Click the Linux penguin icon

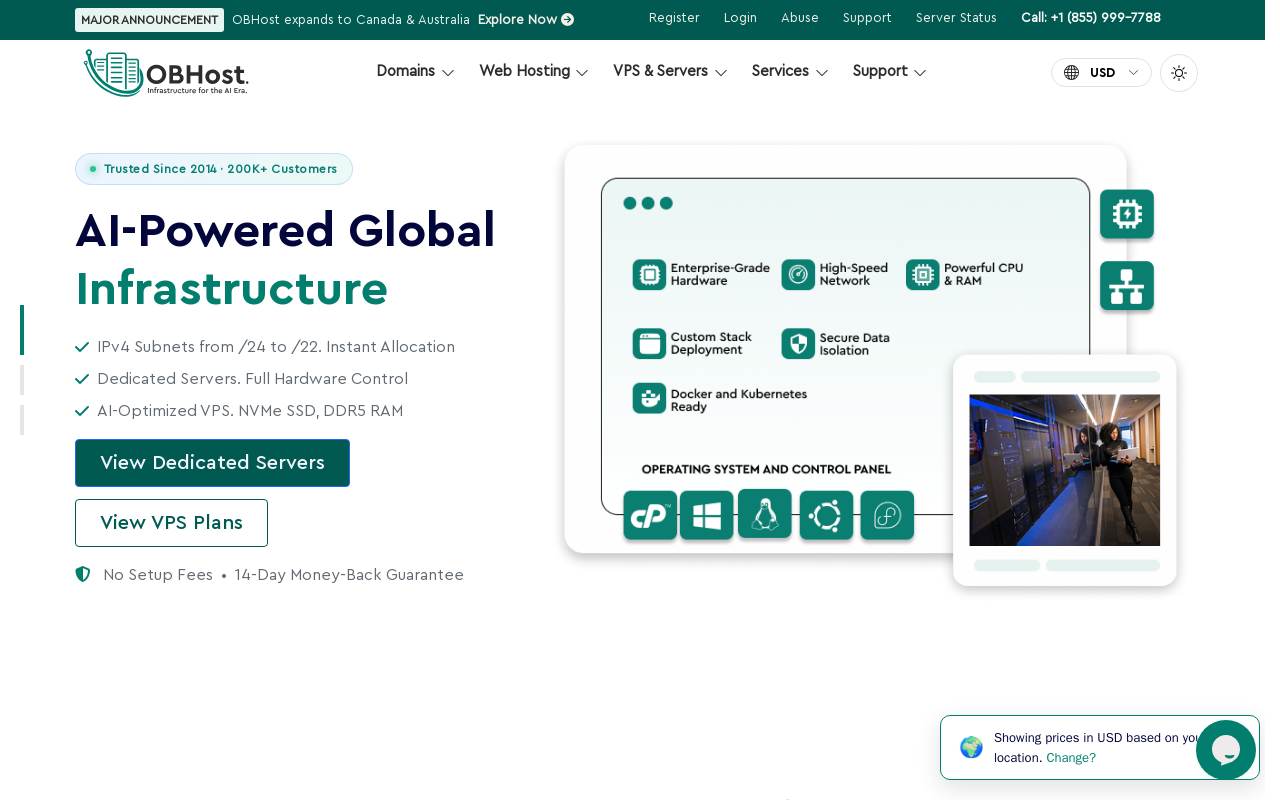click(x=765, y=514)
